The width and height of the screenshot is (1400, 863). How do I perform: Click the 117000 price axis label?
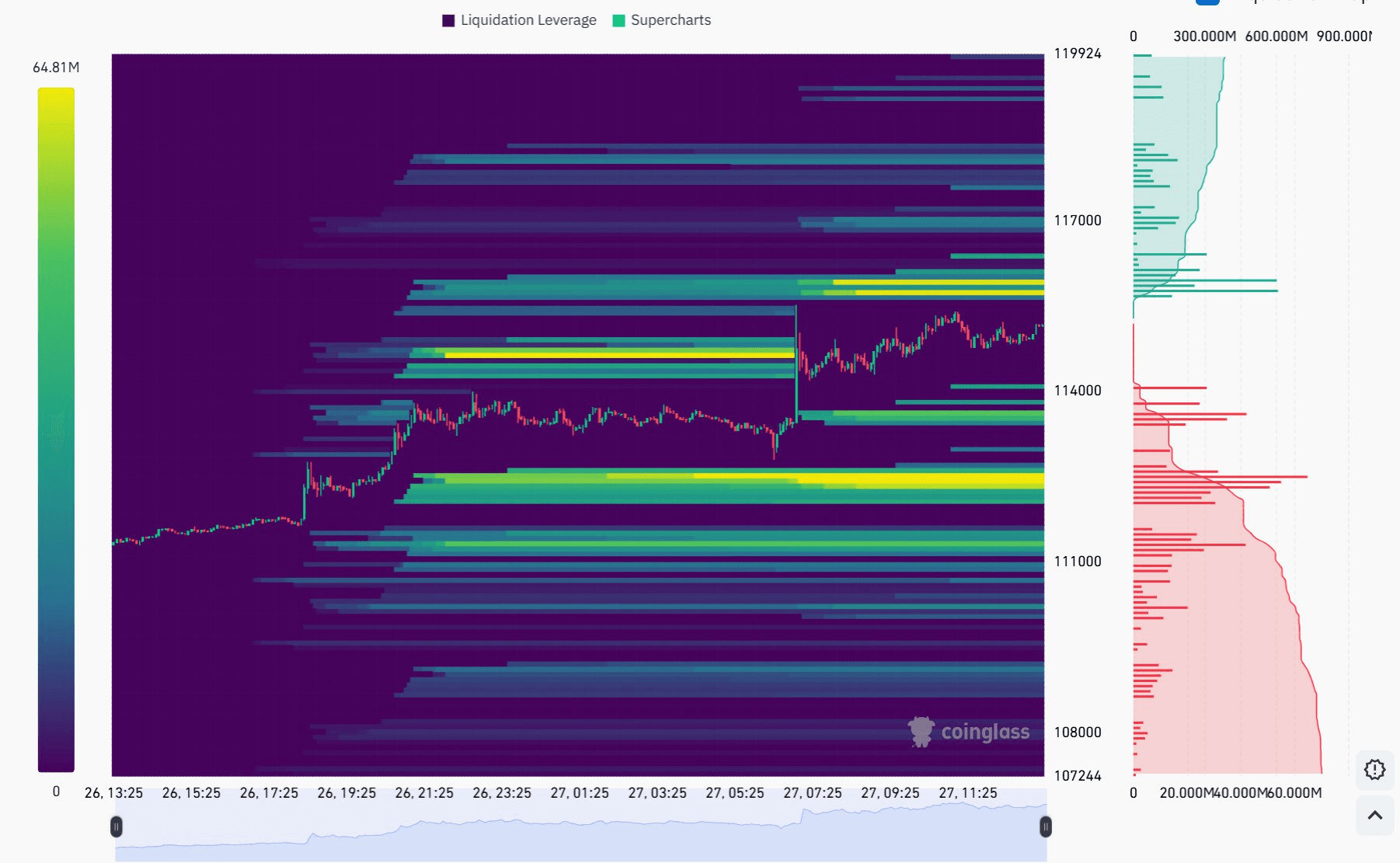pyautogui.click(x=1077, y=221)
